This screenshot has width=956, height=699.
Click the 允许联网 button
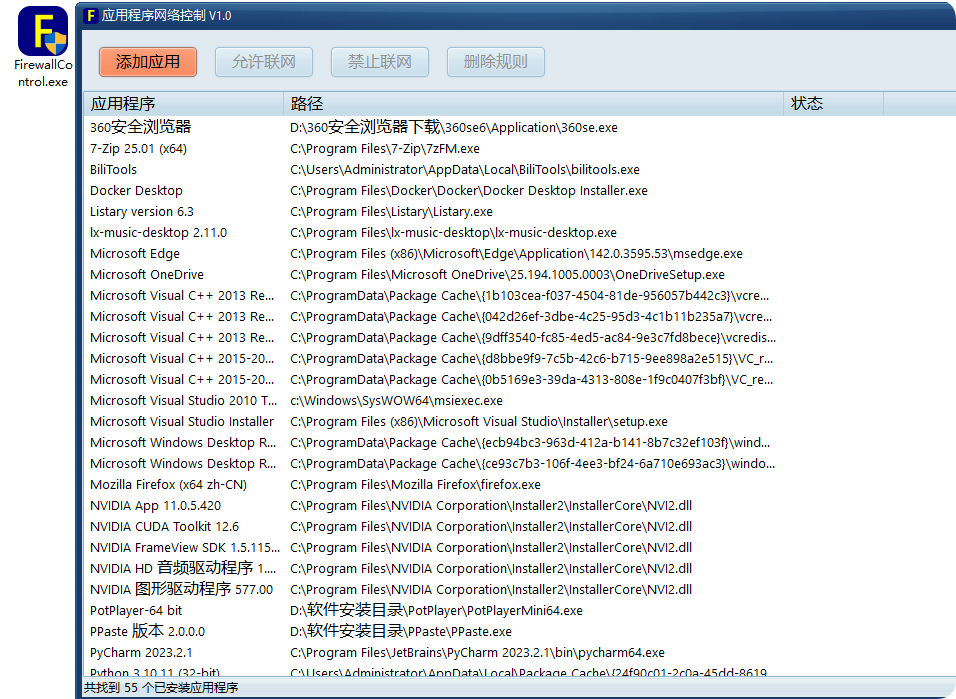[263, 61]
